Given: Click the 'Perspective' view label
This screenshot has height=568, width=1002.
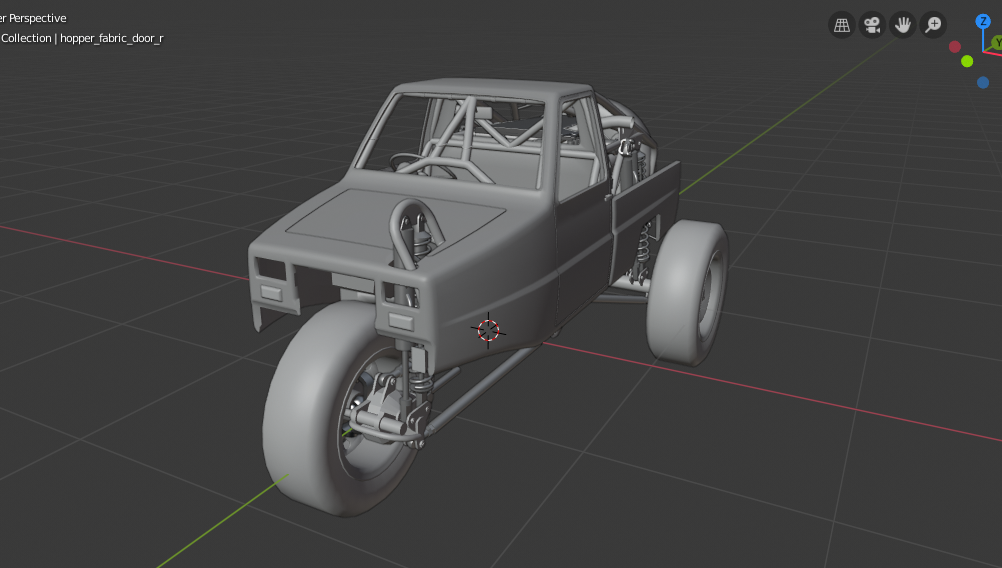Looking at the screenshot, I should 37,19.
